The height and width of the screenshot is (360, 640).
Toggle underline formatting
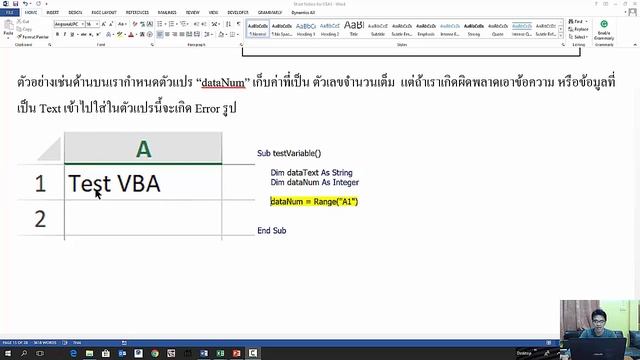click(x=72, y=35)
